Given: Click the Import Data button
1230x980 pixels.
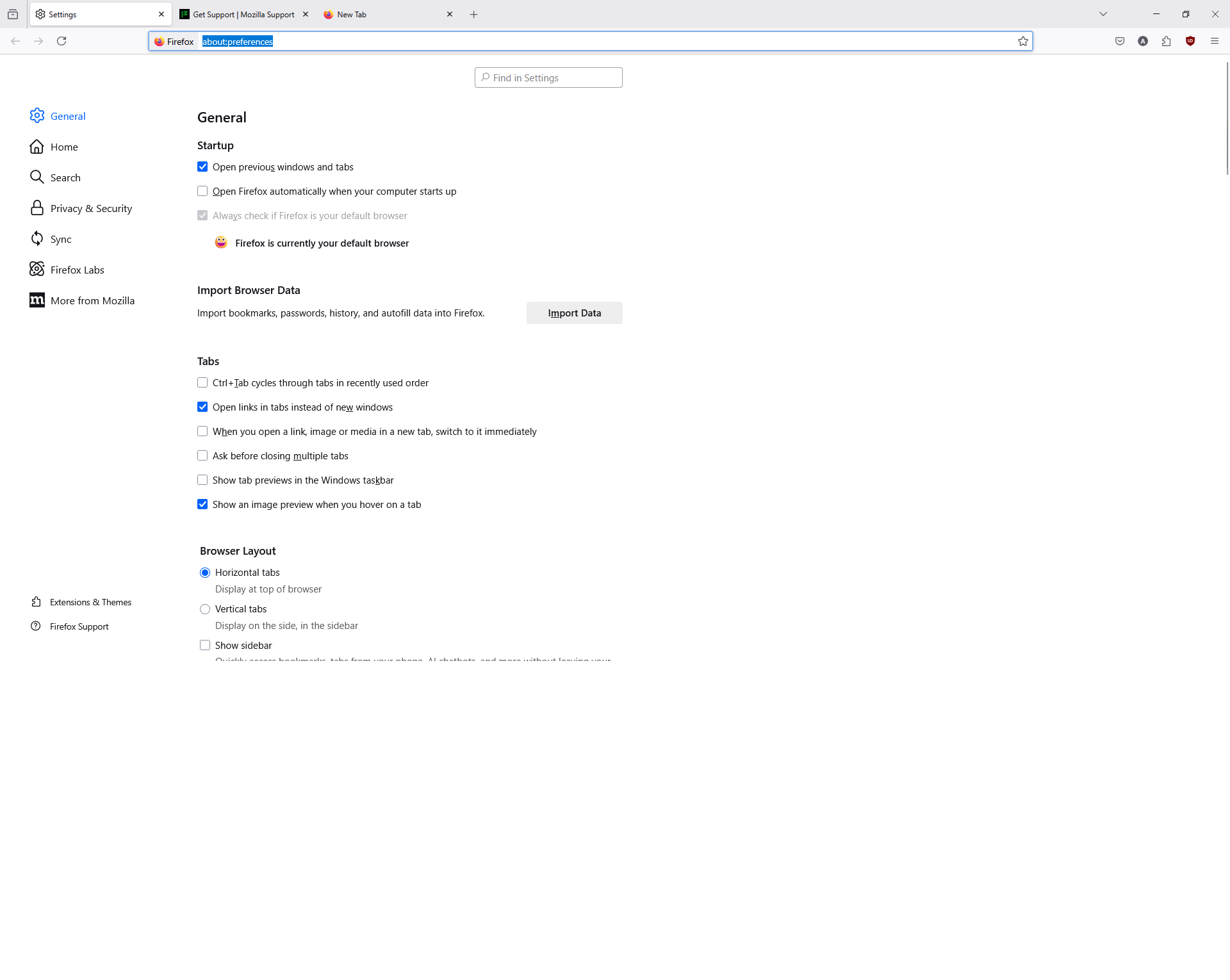Looking at the screenshot, I should (574, 313).
